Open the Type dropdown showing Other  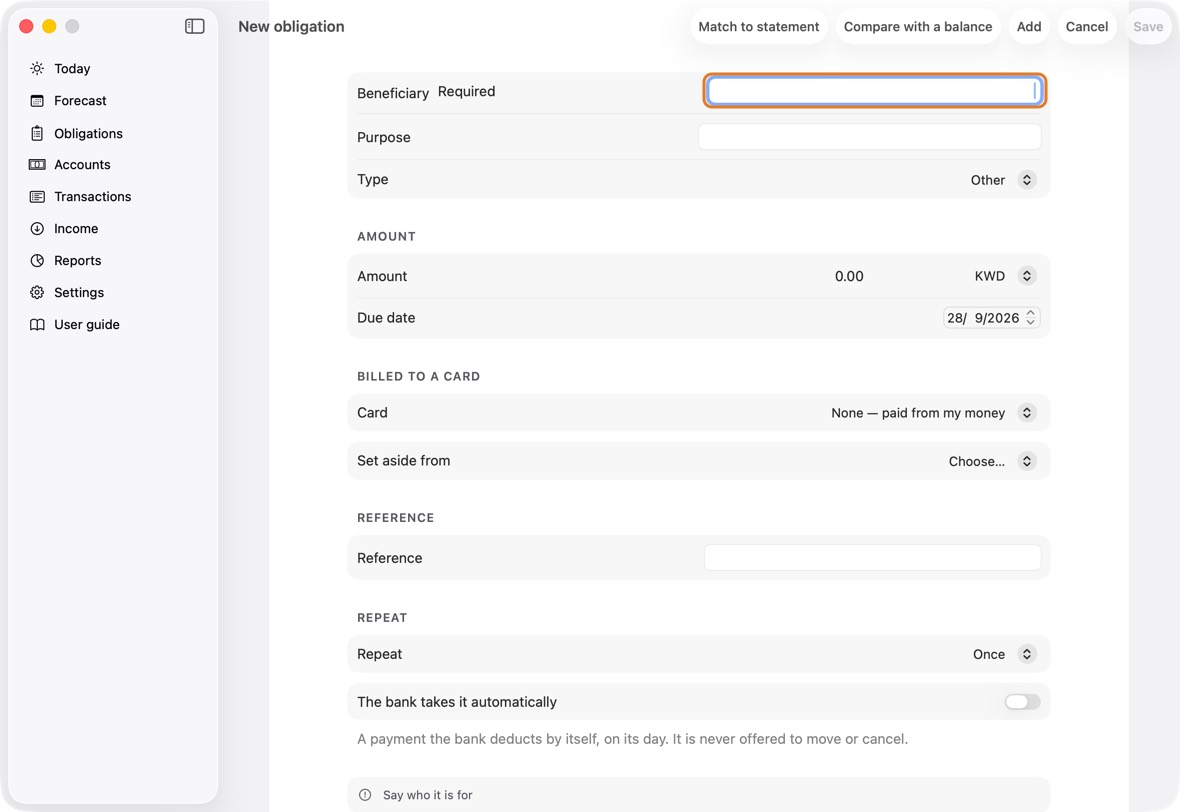pos(1003,180)
